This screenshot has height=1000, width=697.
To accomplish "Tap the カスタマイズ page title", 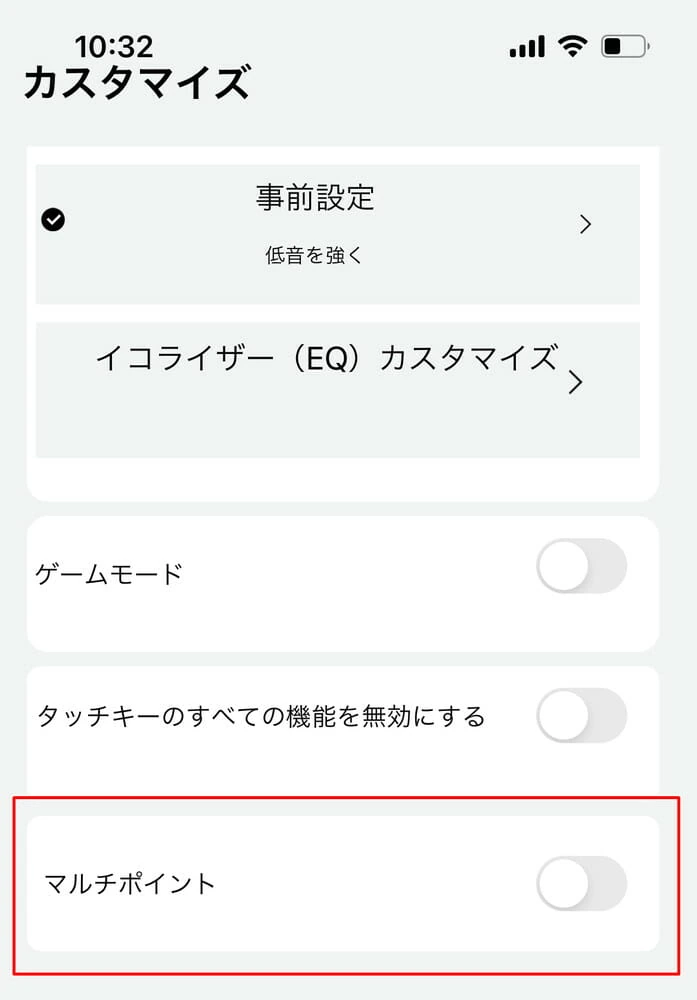I will pos(136,83).
